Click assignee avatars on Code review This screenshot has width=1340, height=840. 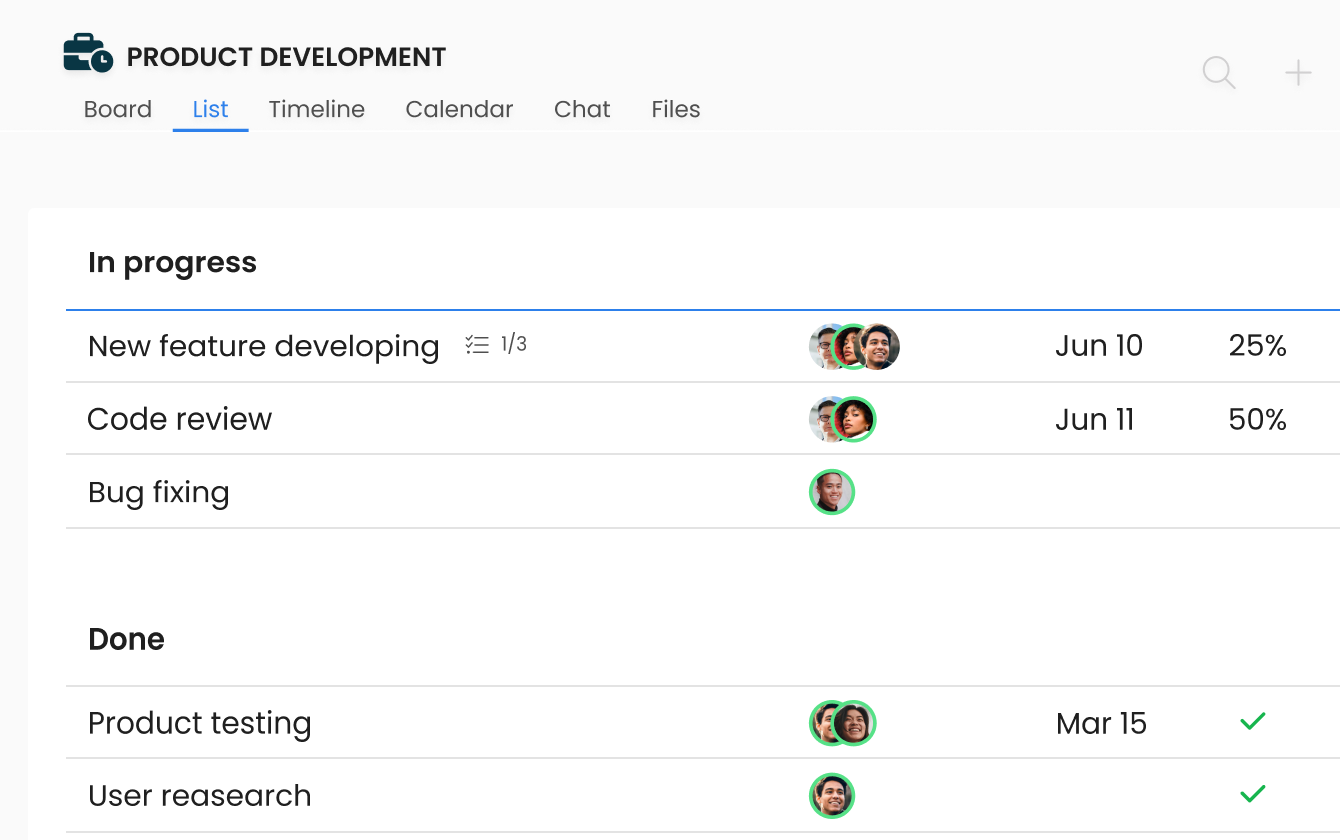pyautogui.click(x=843, y=419)
